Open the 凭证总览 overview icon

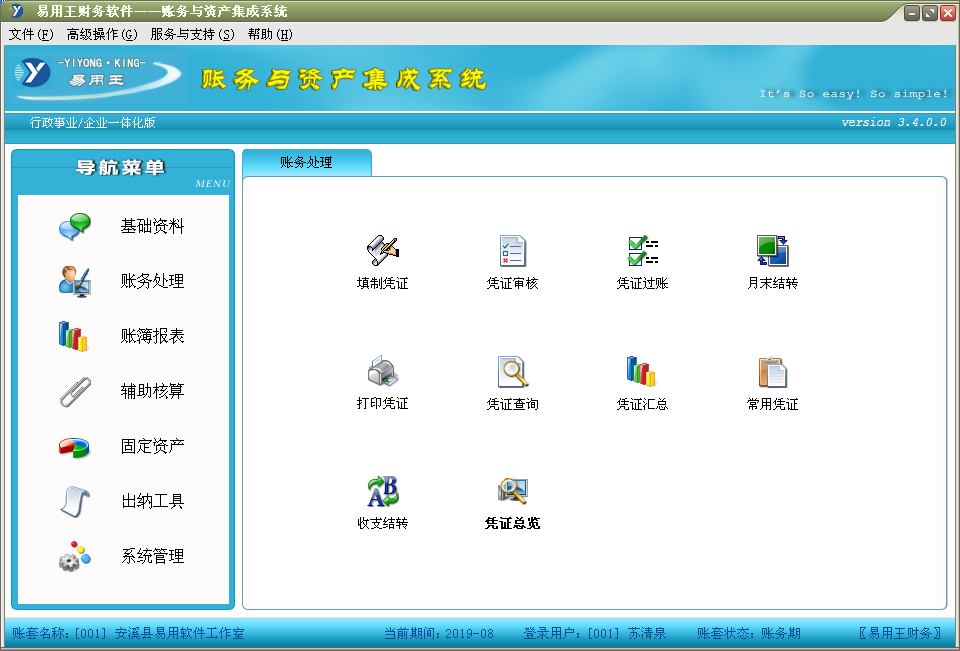tap(512, 491)
